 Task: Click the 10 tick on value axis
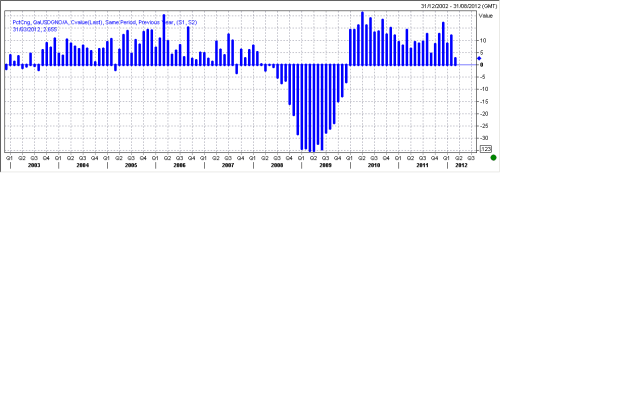[483, 41]
